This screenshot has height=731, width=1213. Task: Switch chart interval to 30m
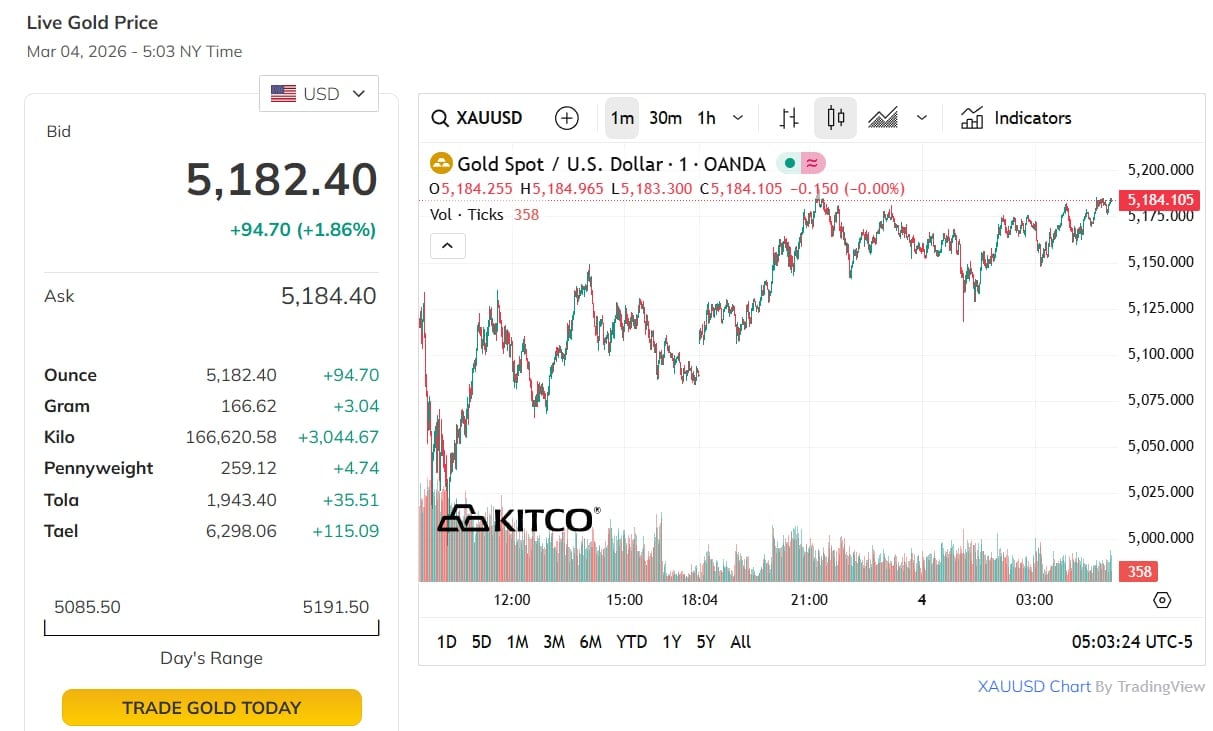(665, 118)
